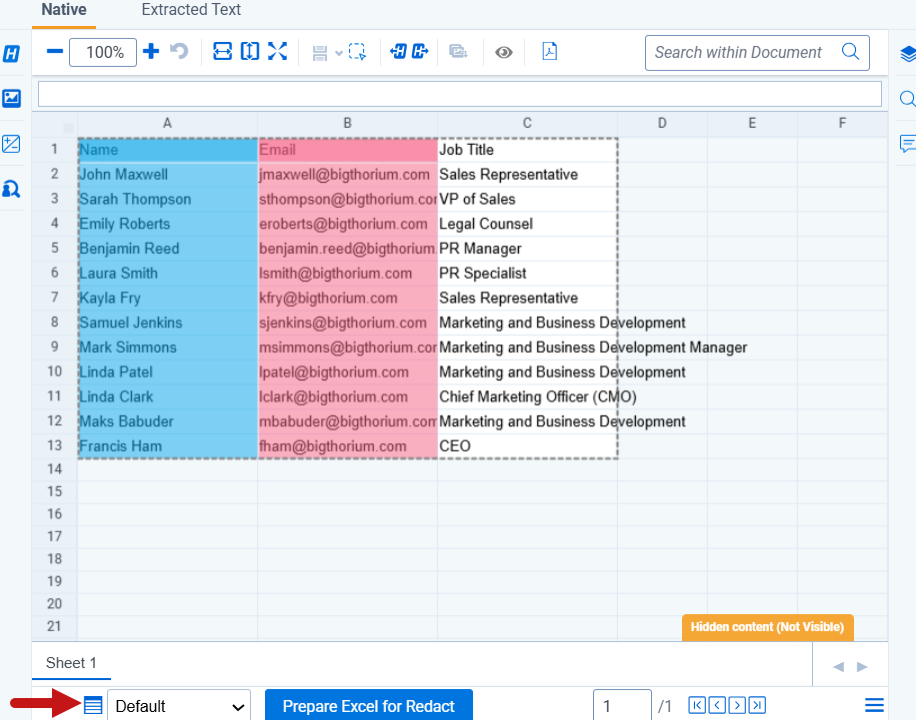
Task: Switch to the Extracted Text tab
Action: pos(191,10)
